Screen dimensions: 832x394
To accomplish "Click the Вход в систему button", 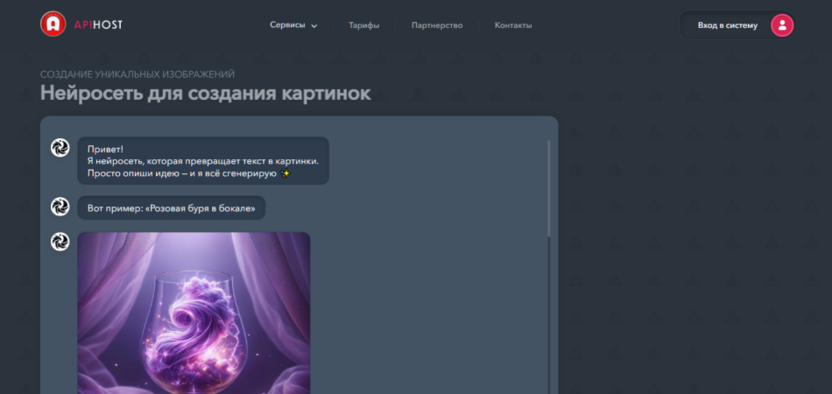I will [738, 25].
